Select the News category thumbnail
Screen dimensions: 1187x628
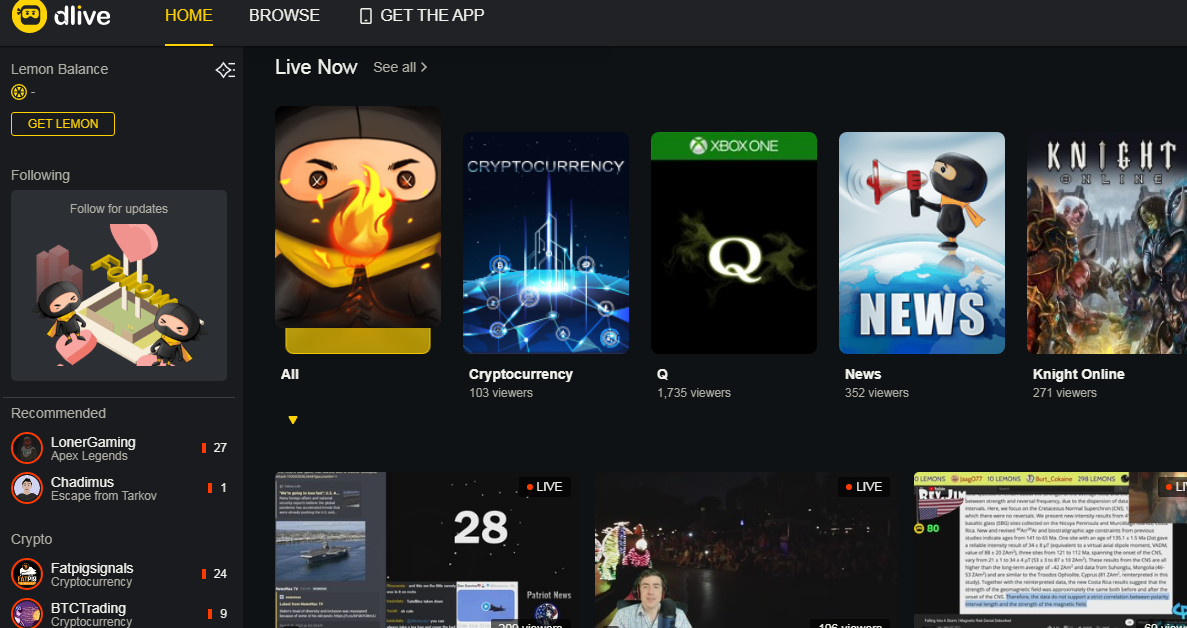[x=921, y=243]
